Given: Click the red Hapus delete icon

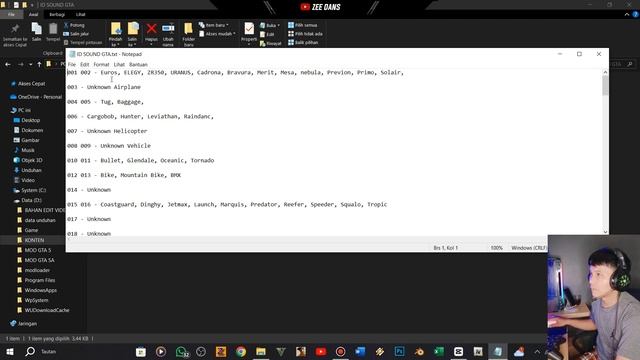Looking at the screenshot, I should point(151,29).
